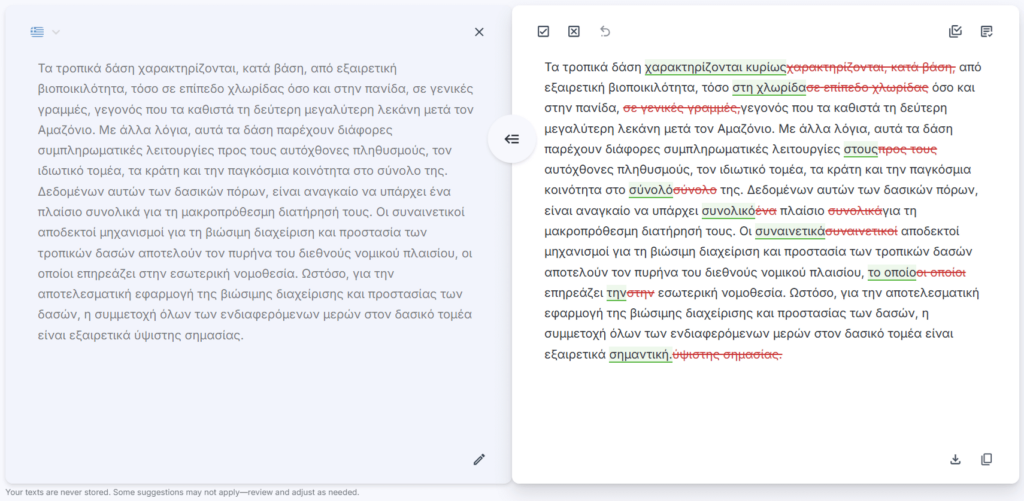The image size is (1024, 501).
Task: Select the suggested word "συναινετικά"
Action: (x=789, y=232)
